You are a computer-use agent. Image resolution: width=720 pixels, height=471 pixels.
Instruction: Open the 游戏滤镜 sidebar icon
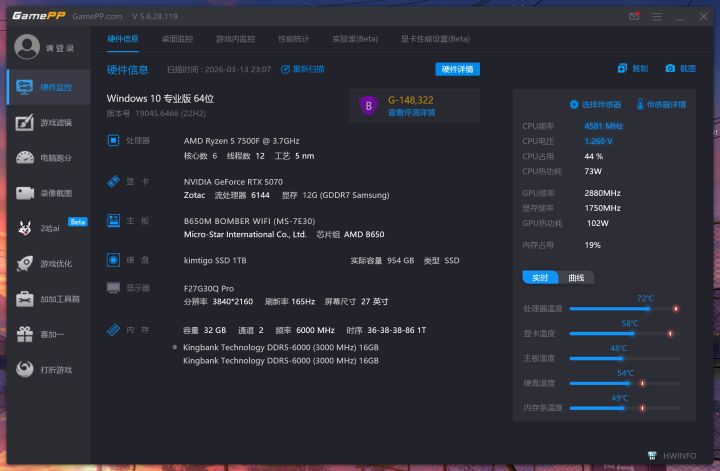click(x=25, y=123)
